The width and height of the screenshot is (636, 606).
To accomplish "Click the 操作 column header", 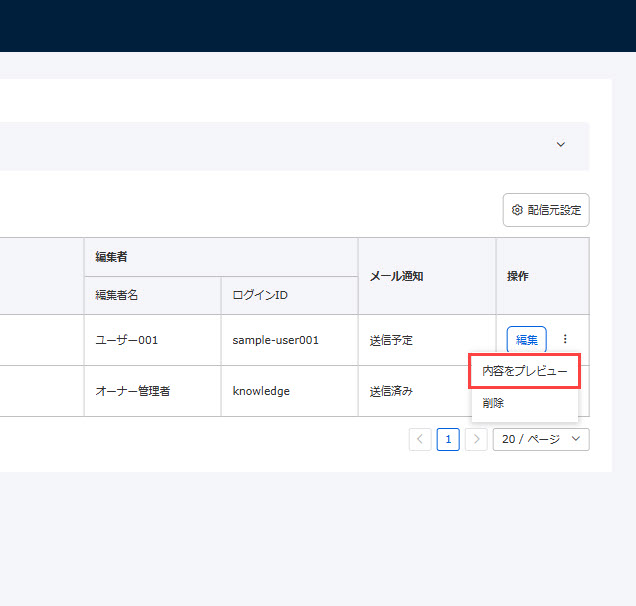I will pos(516,276).
